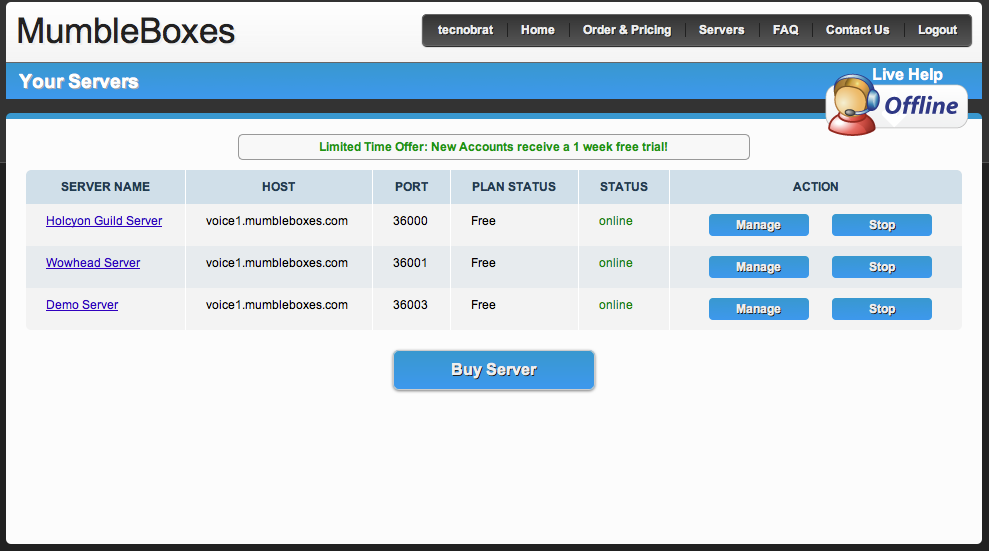Open the Demo Server link
Screen dimensions: 989x551
[82, 304]
